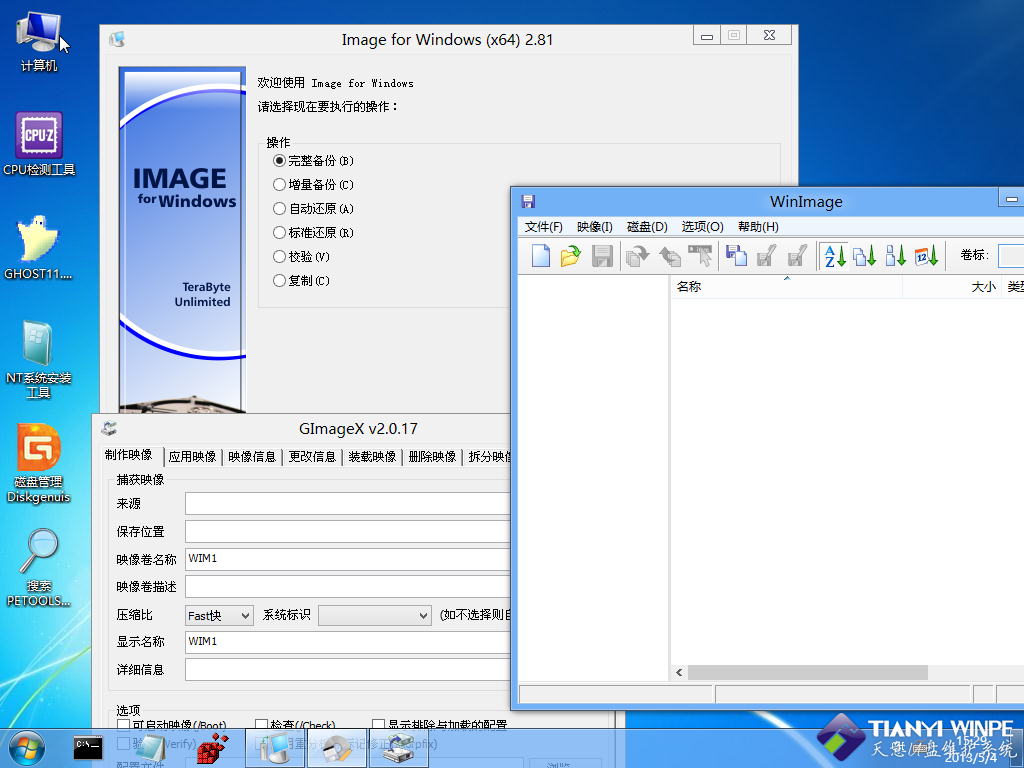Image resolution: width=1024 pixels, height=768 pixels.
Task: Switch to the WinImage disc taskbar button
Action: [x=336, y=748]
